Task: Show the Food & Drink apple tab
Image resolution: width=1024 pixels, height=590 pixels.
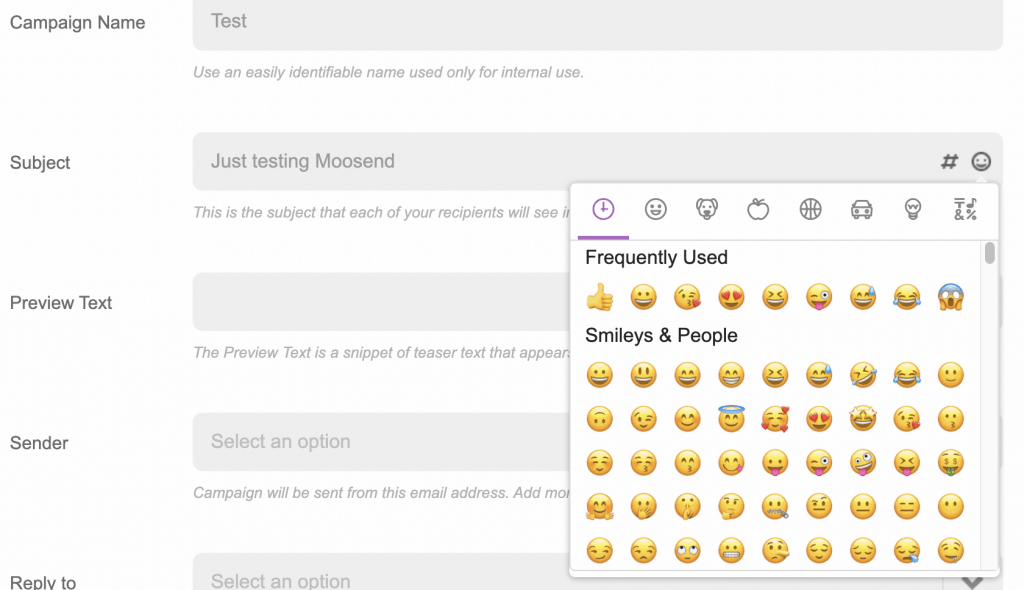Action: point(758,209)
